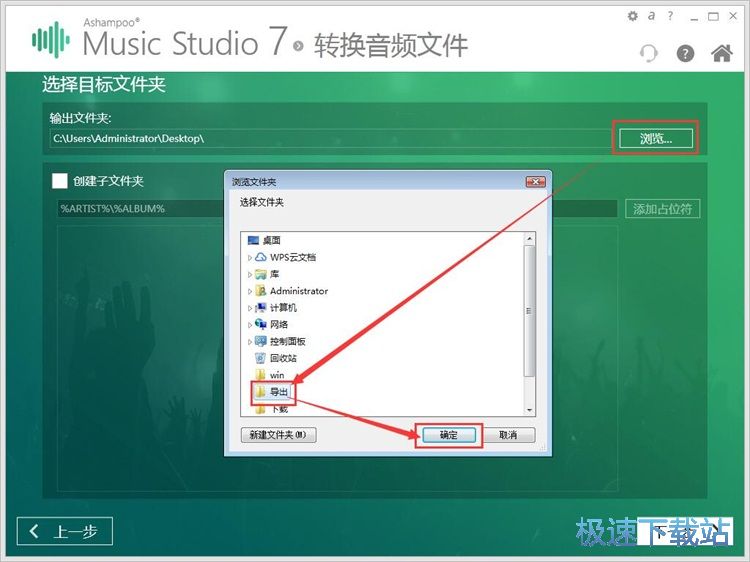Viewport: 750px width, 562px height.
Task: Select the win folder icon
Action: click(261, 375)
